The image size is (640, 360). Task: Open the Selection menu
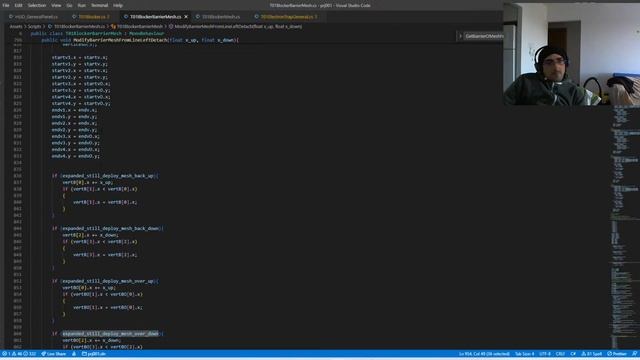(37, 5)
